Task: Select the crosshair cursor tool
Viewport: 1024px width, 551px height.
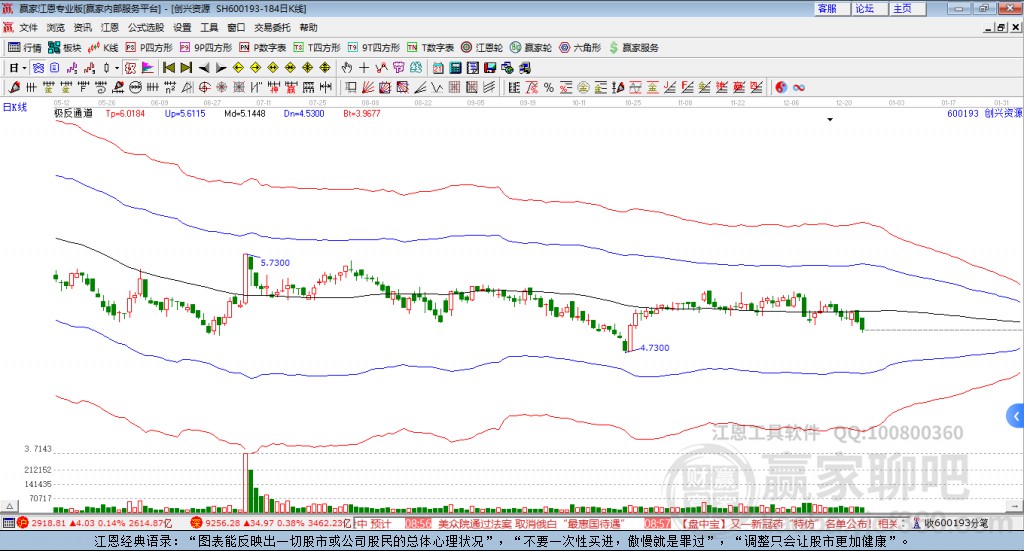Action: (364, 68)
